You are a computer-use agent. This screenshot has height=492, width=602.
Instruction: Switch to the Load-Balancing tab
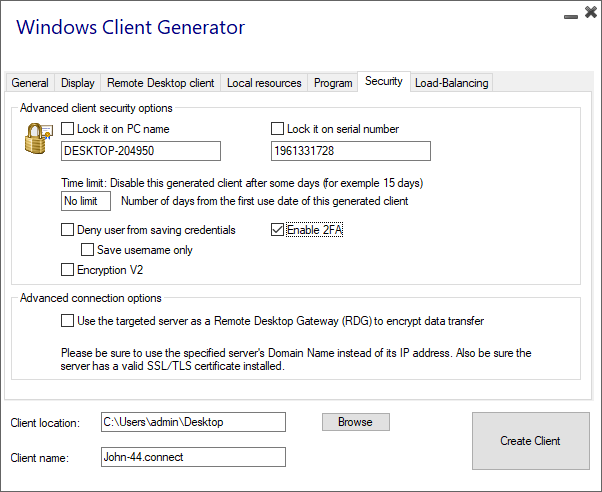tap(451, 83)
